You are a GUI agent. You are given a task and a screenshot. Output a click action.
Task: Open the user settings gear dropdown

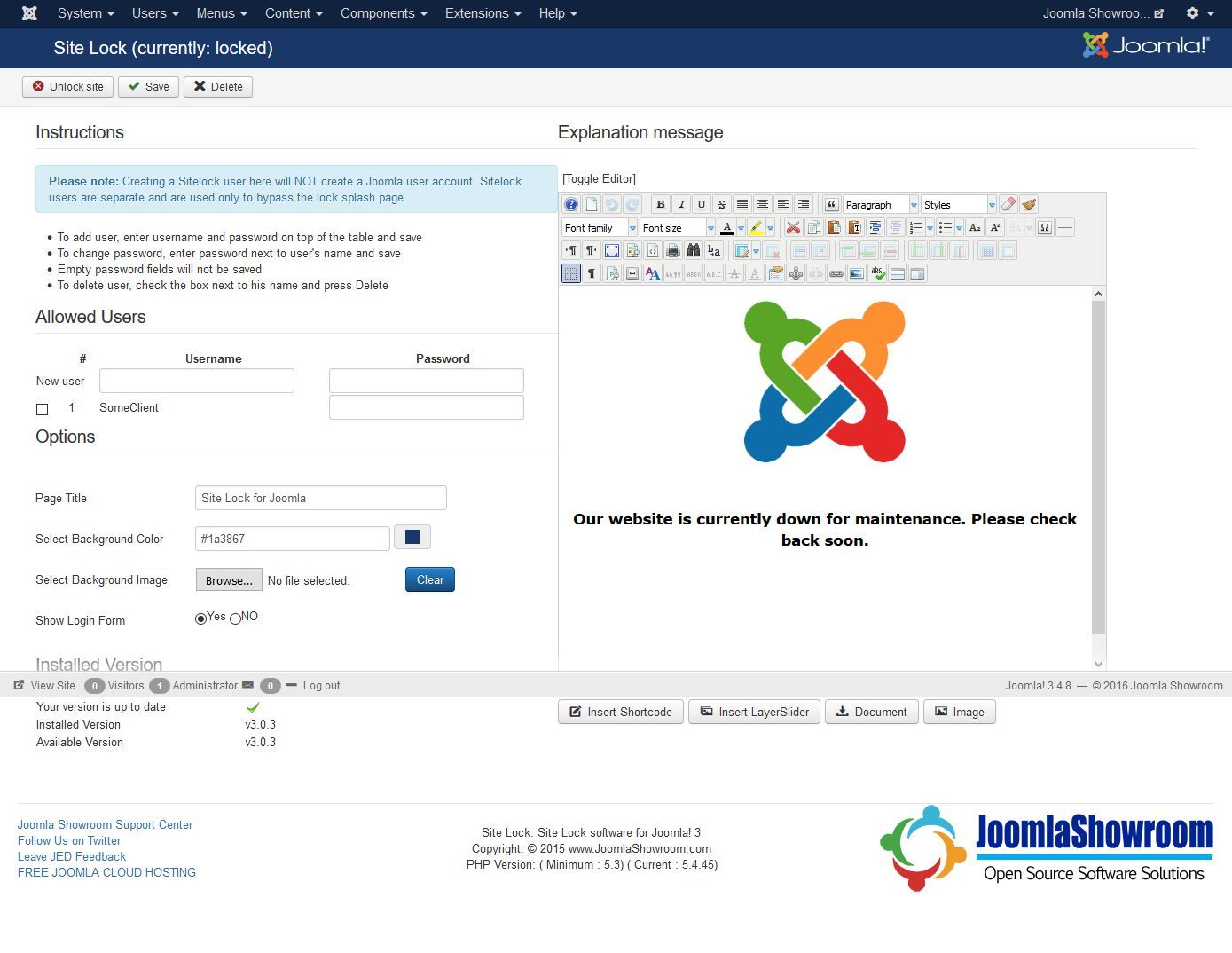click(x=1199, y=13)
